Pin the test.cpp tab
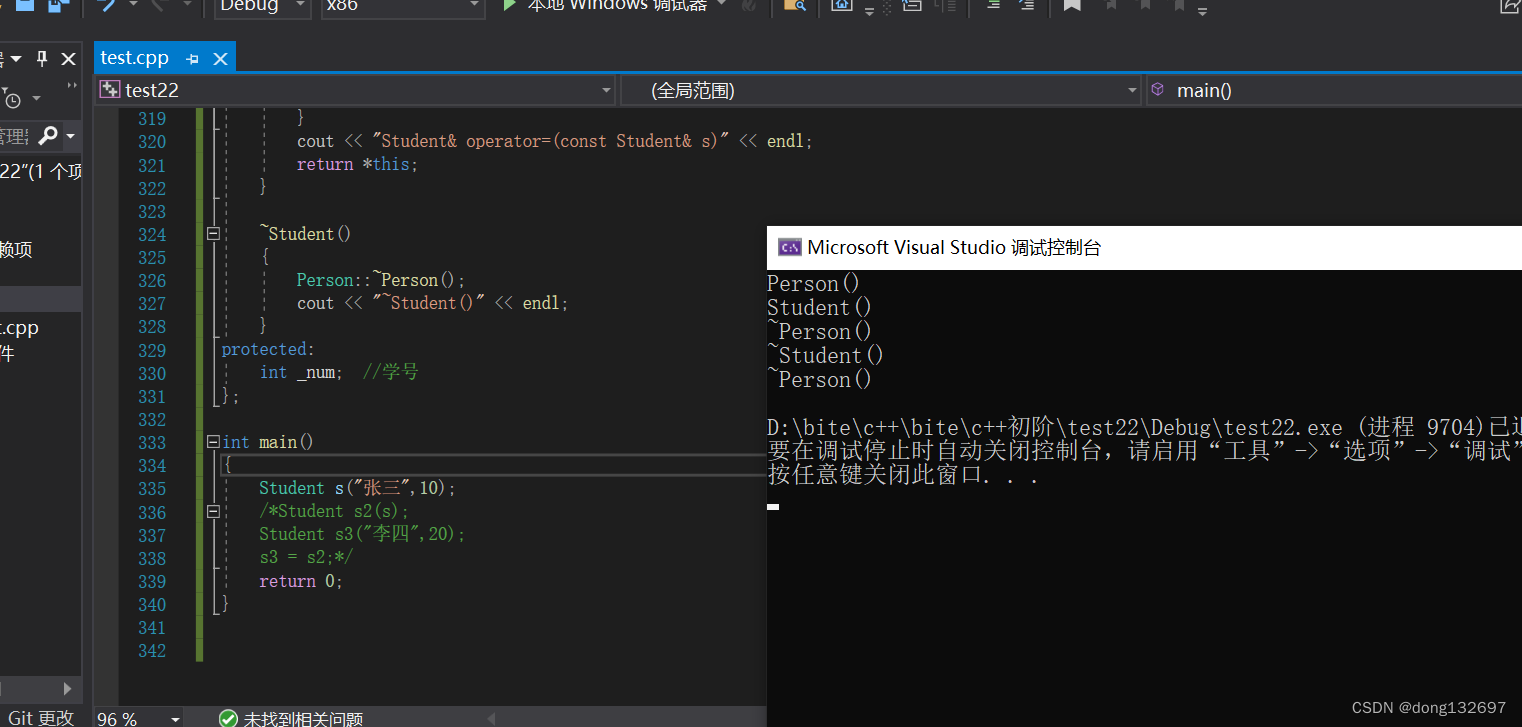Image resolution: width=1522 pixels, height=727 pixels. [x=192, y=59]
